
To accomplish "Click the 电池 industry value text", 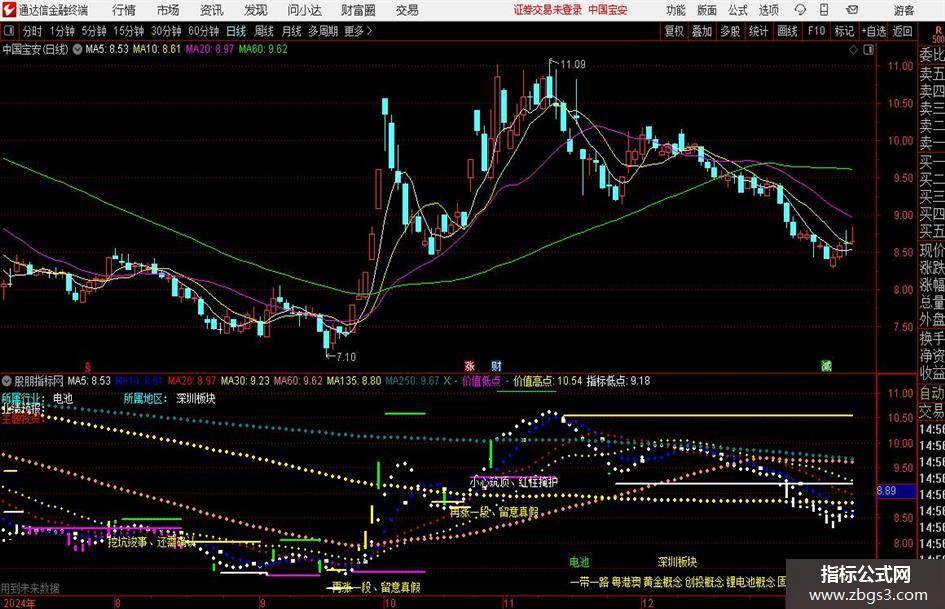I will pos(63,398).
